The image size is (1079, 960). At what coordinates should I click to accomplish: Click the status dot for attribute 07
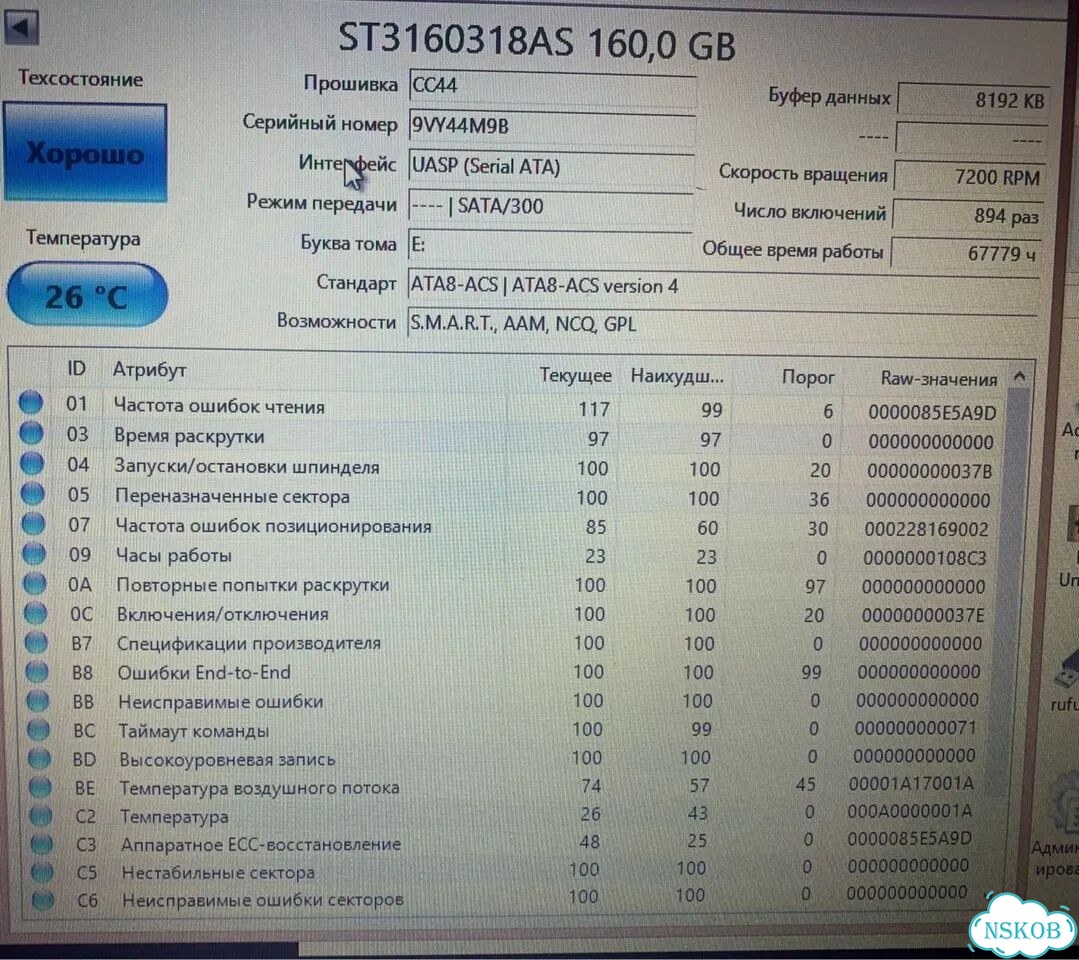[x=34, y=524]
